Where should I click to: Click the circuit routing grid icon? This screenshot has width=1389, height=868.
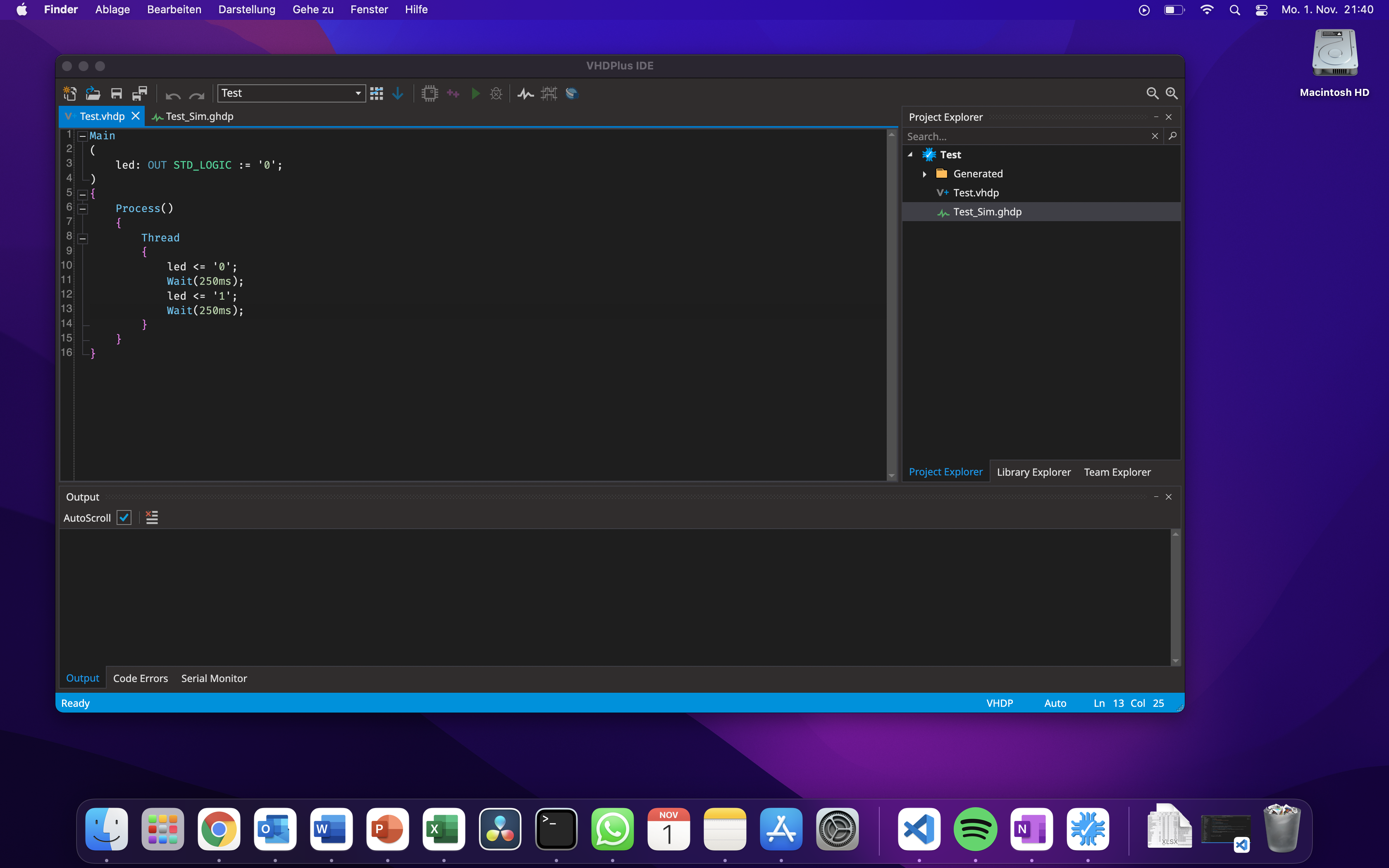point(549,93)
